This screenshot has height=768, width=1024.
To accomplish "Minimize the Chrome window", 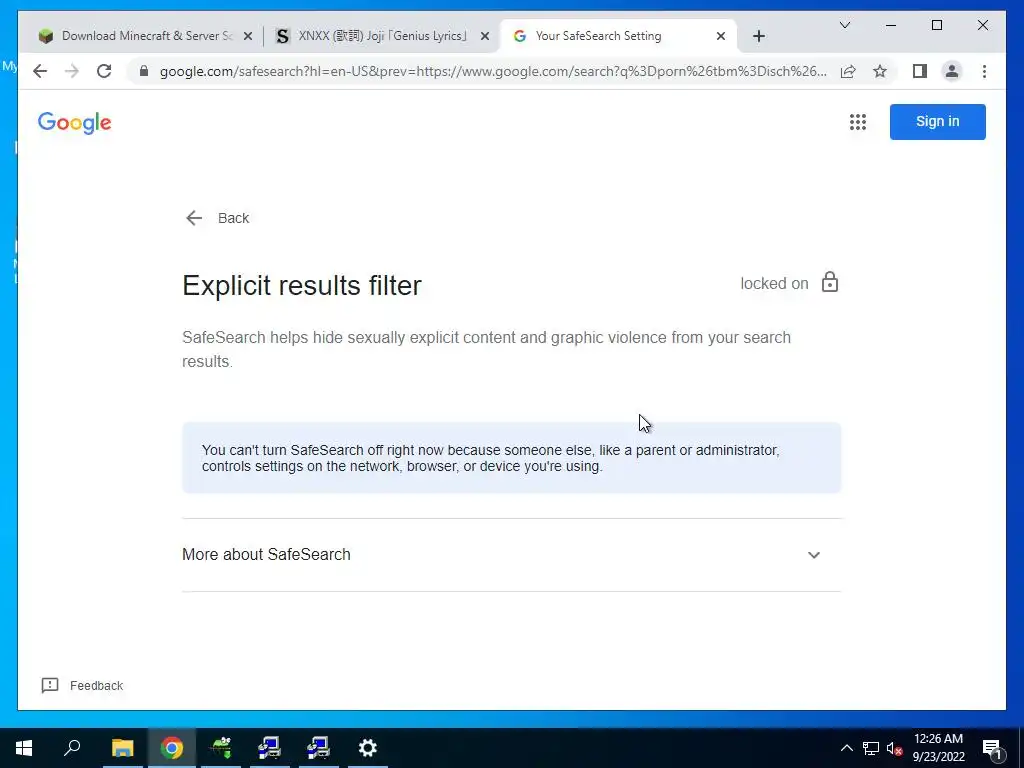I will 891,25.
